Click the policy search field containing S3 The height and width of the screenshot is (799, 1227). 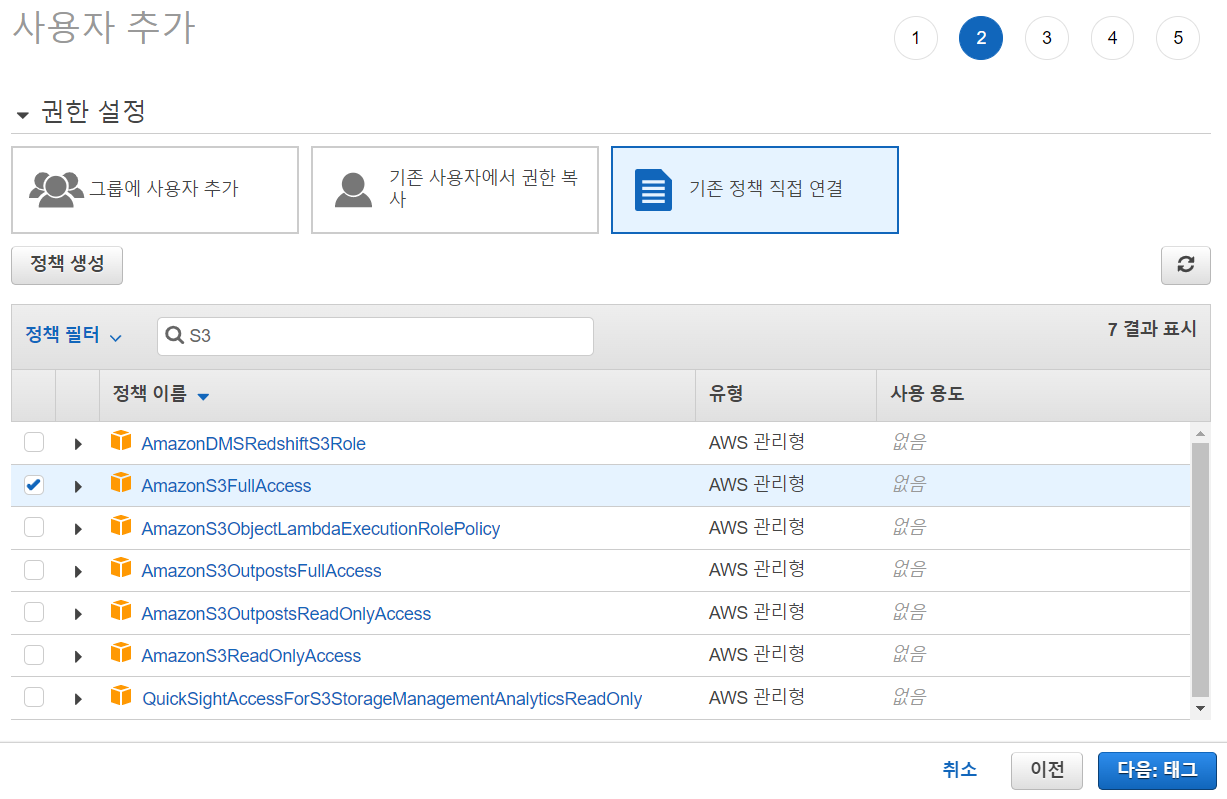[x=375, y=336]
